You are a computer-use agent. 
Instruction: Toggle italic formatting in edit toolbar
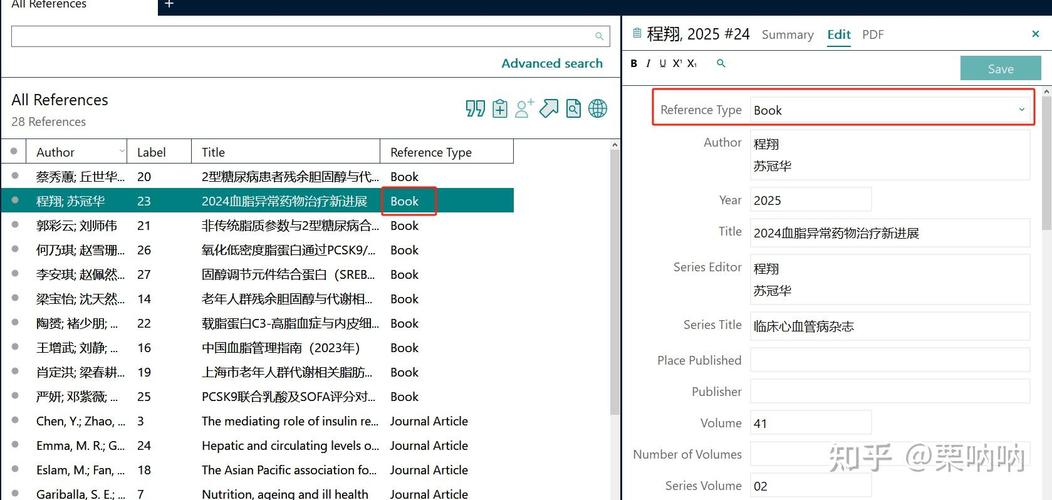point(648,64)
